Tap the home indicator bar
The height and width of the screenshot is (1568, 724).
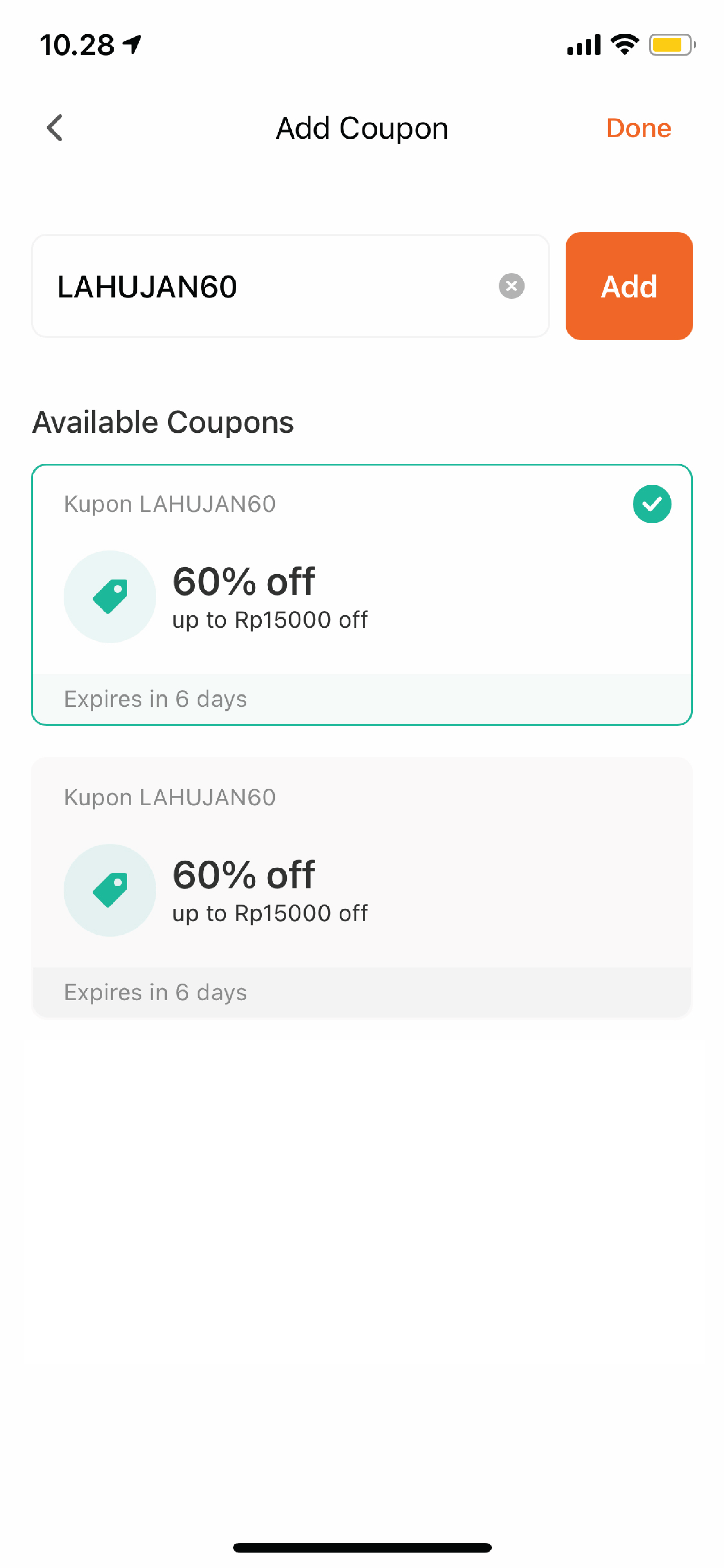[x=362, y=1547]
